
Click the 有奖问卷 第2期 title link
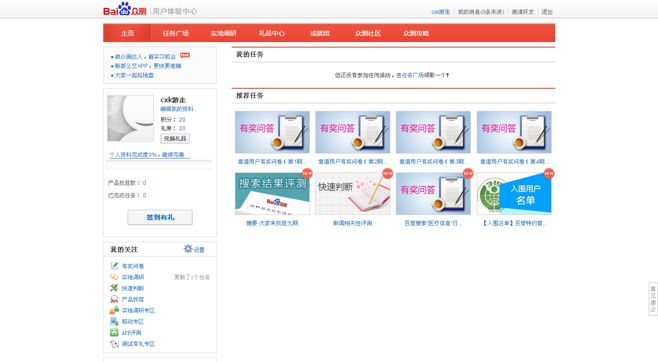point(352,161)
